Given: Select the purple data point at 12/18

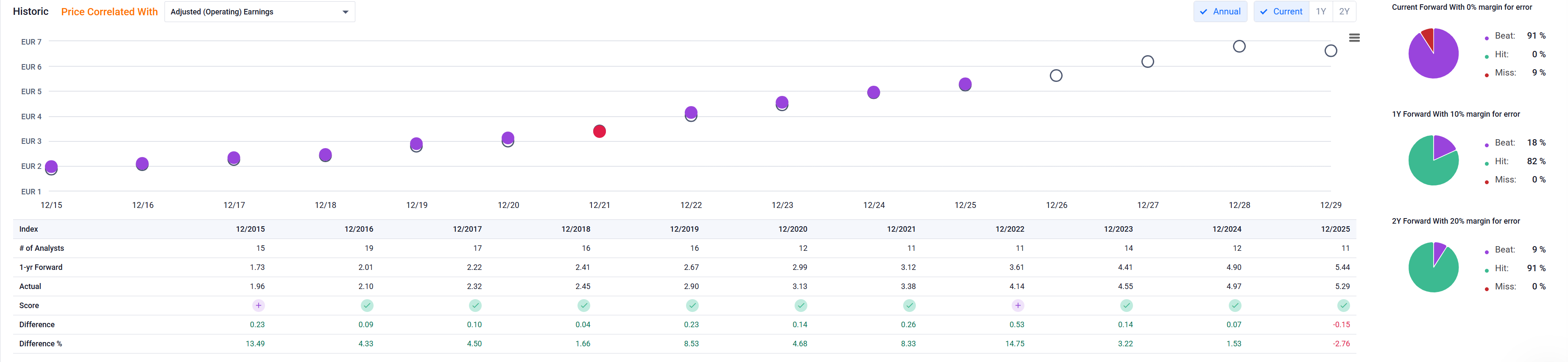Looking at the screenshot, I should [x=326, y=155].
